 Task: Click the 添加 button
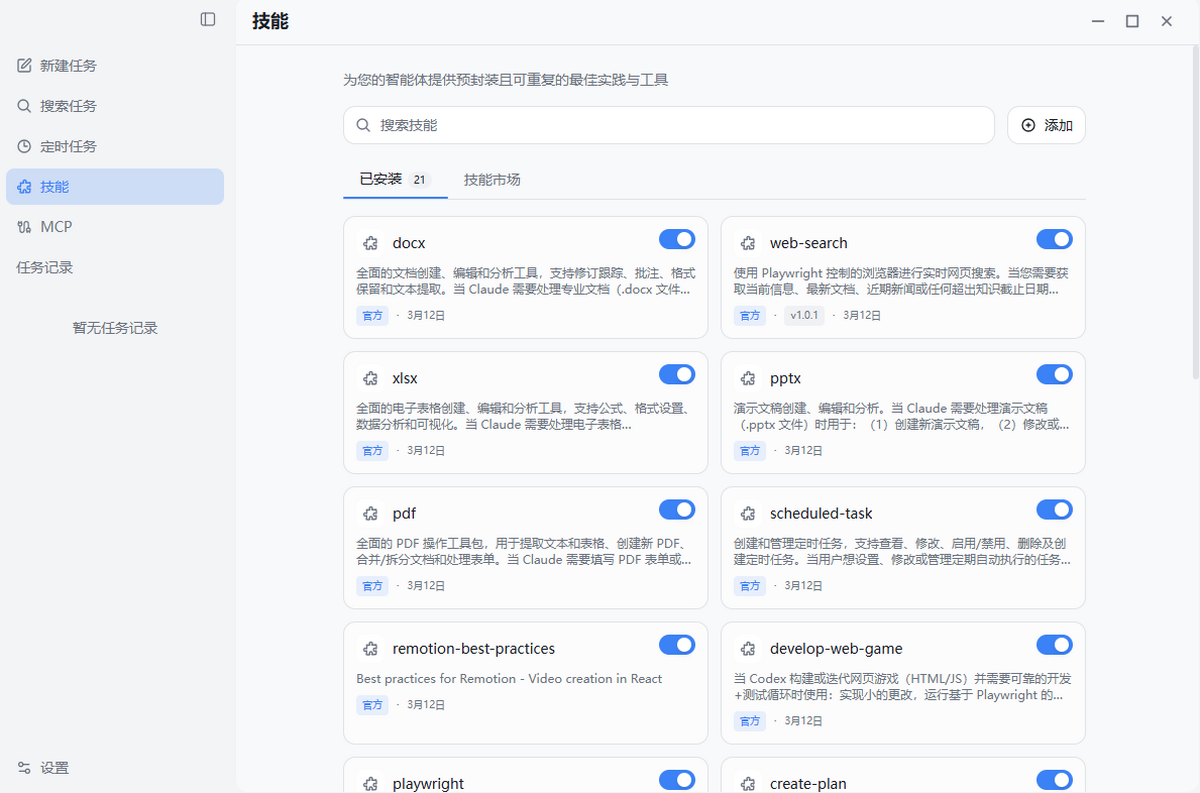[x=1046, y=126]
